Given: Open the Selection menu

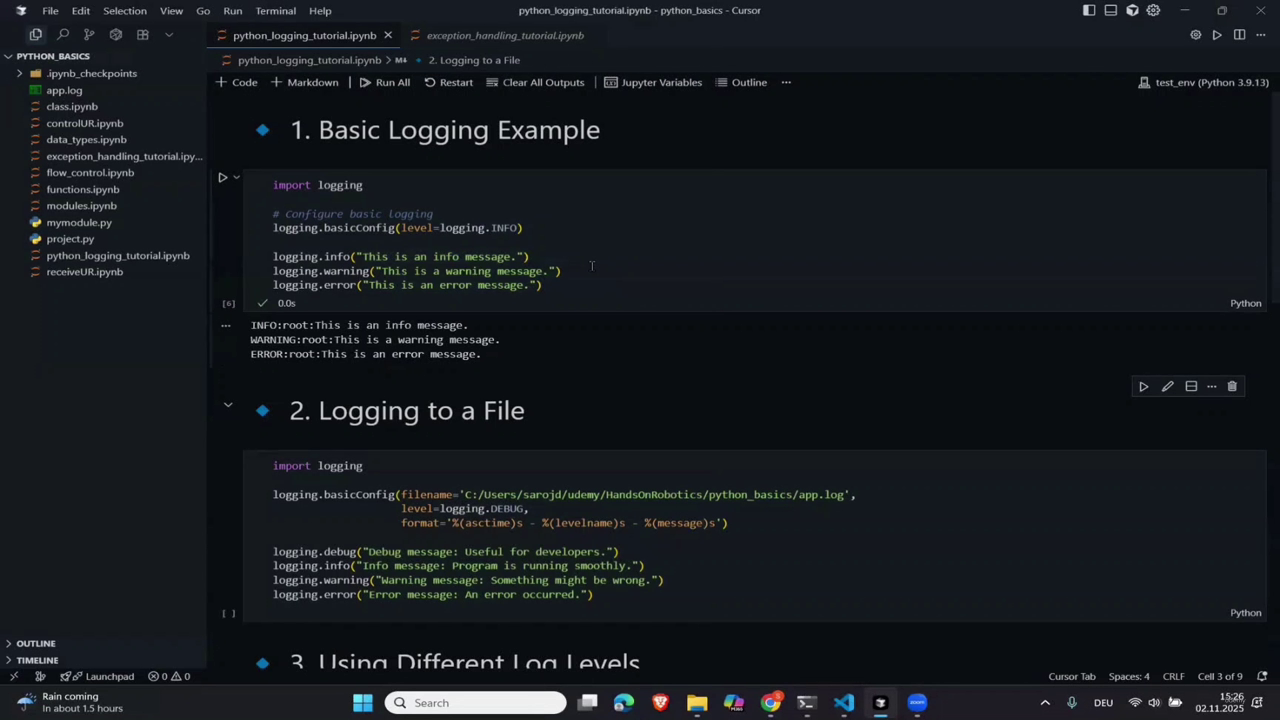Looking at the screenshot, I should [x=125, y=11].
